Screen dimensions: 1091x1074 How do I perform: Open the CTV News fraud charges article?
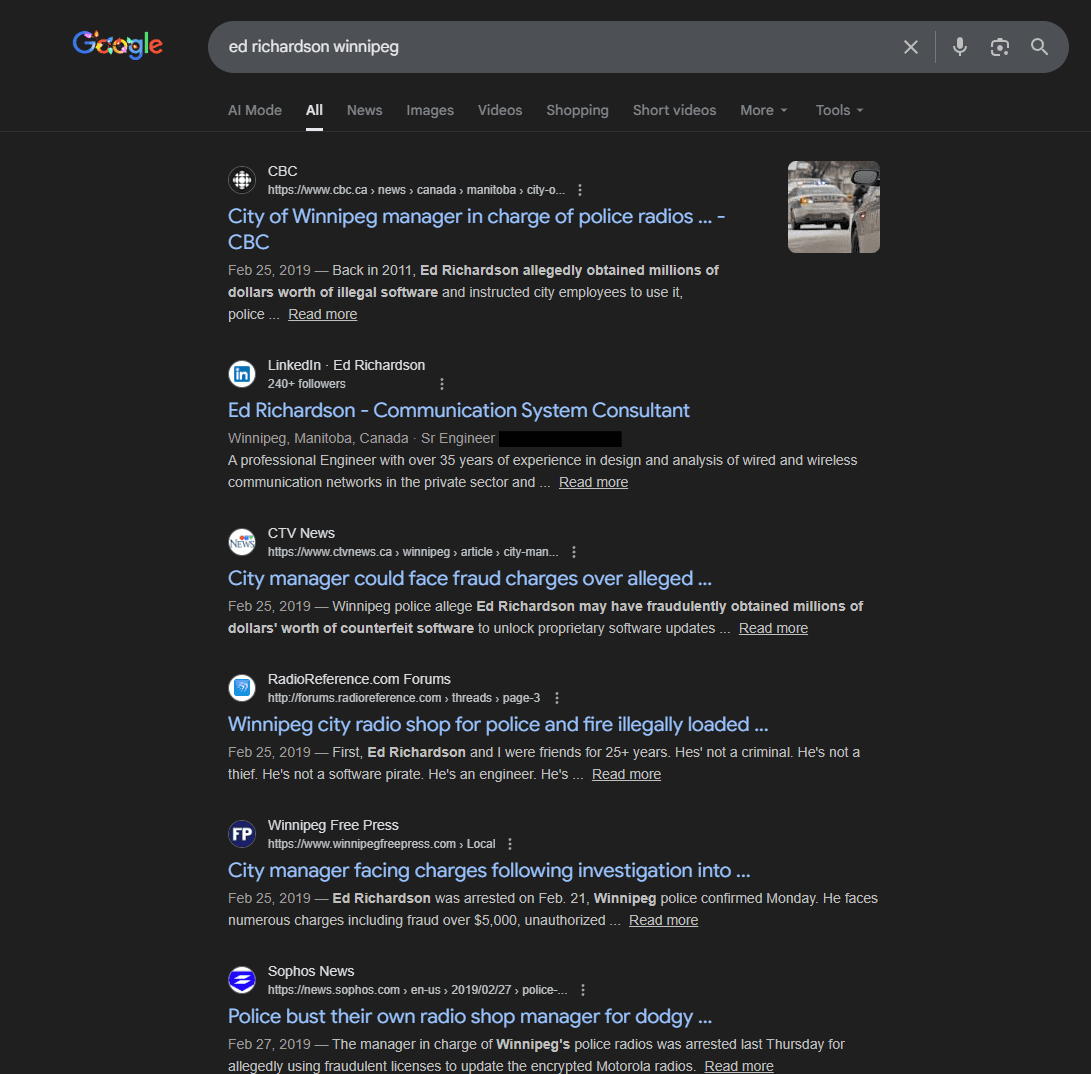[469, 578]
